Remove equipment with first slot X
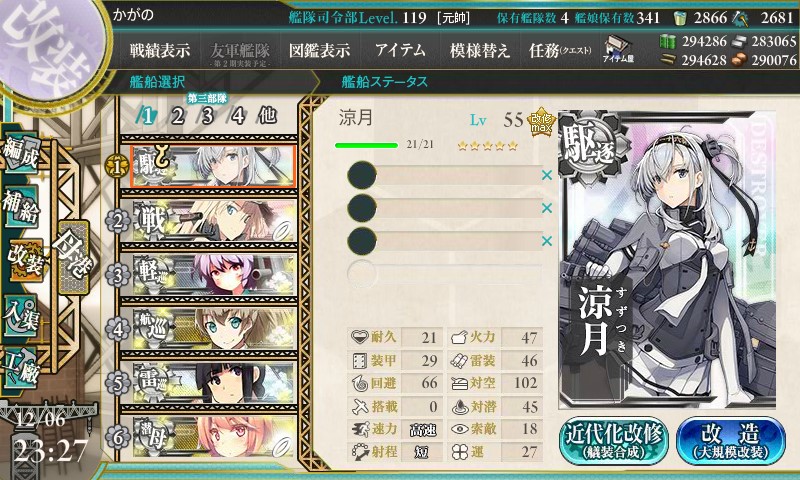This screenshot has height=480, width=800. click(547, 175)
